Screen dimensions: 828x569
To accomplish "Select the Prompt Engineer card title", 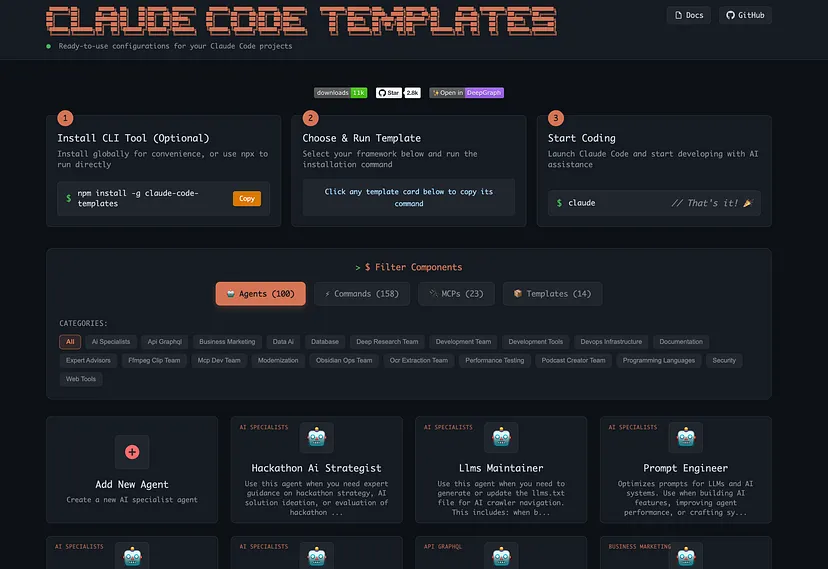I will click(685, 468).
